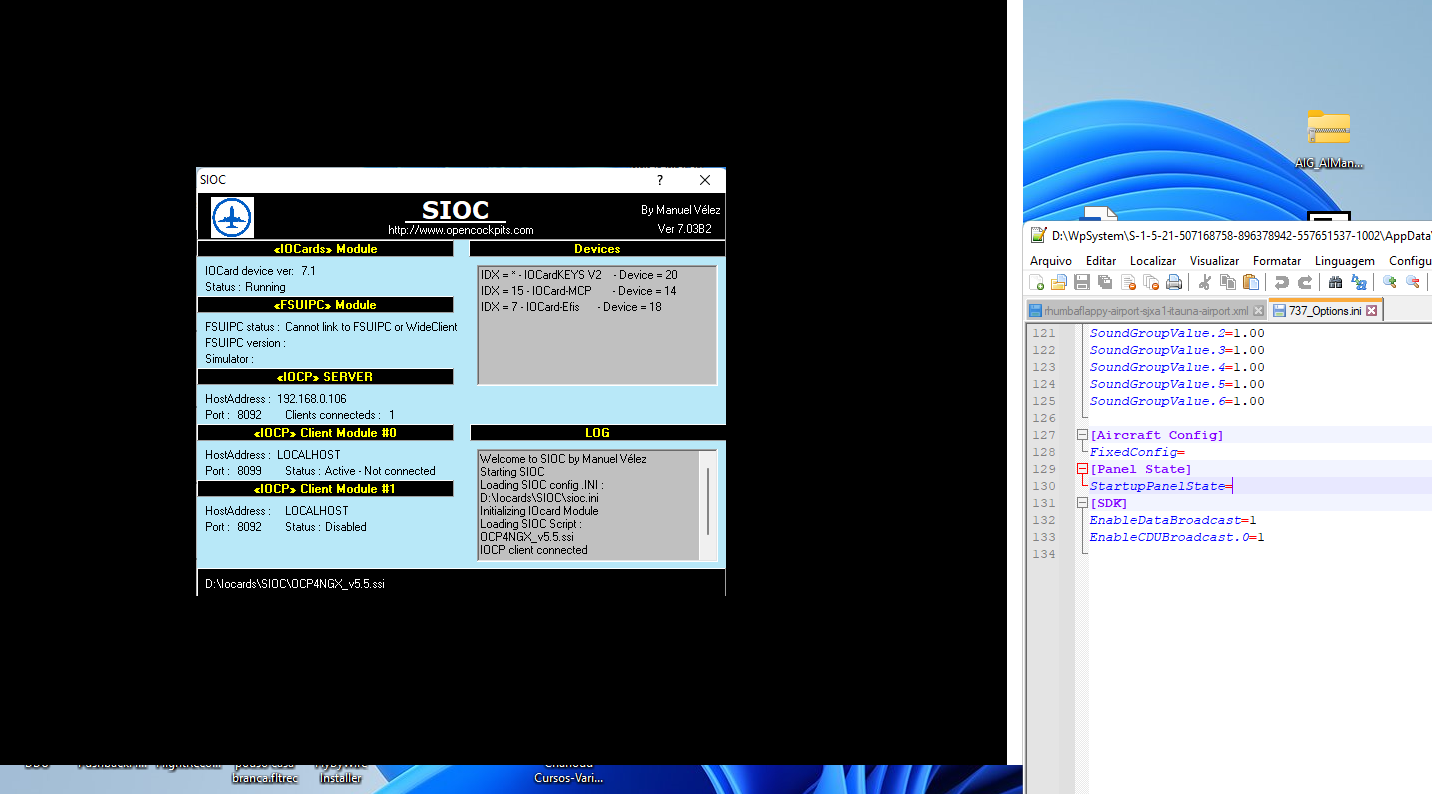1432x794 pixels.
Task: Click the Open file folder icon
Action: (1059, 282)
